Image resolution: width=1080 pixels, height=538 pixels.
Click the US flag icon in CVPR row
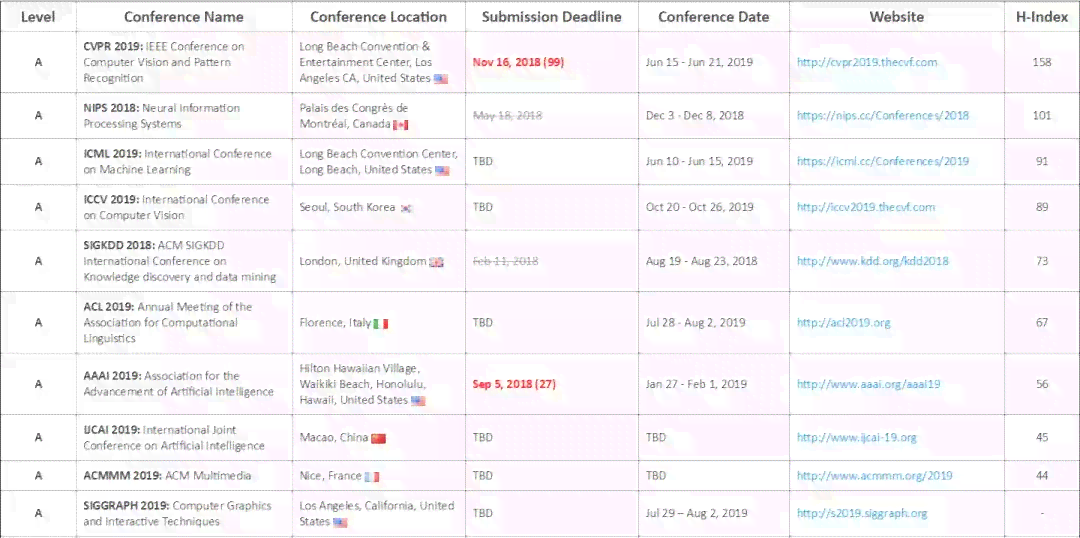[441, 79]
